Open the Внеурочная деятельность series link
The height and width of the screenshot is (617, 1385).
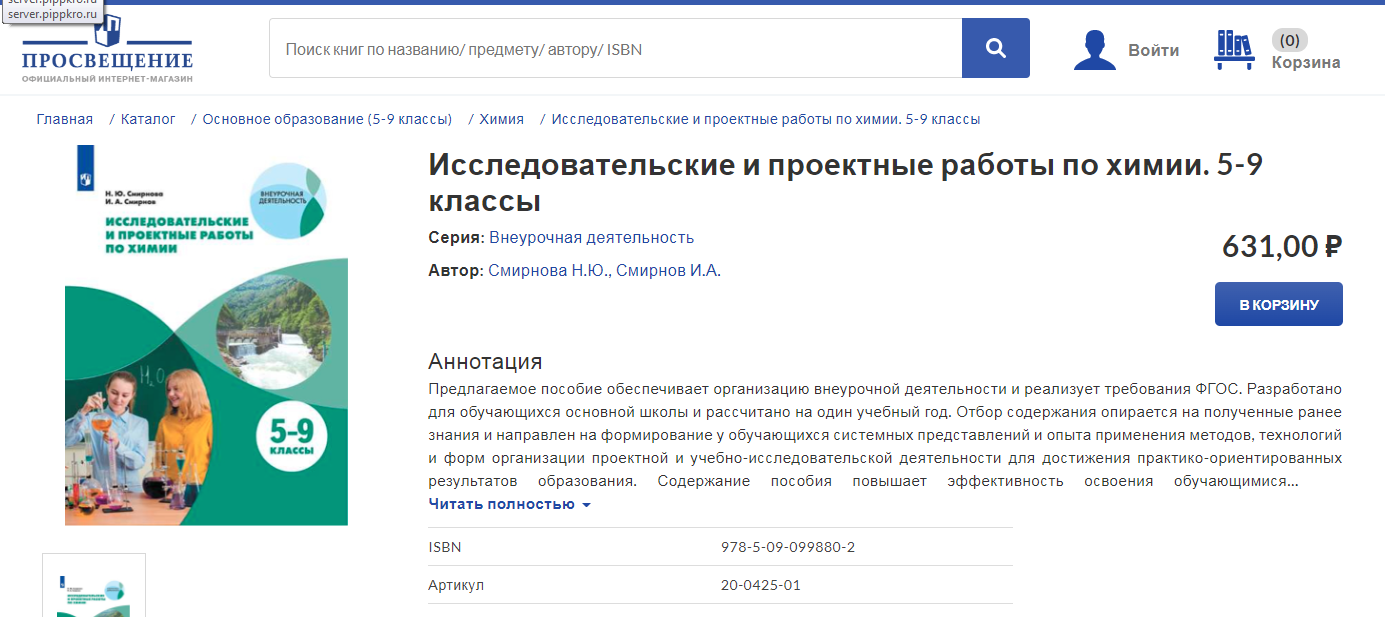point(591,238)
